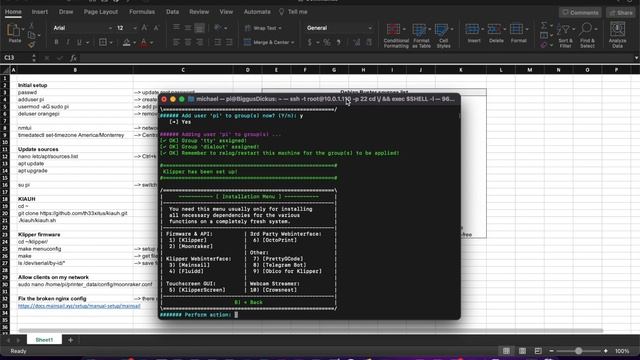Open Sort & Filter
The width and height of the screenshot is (640, 360).
(x=565, y=36)
